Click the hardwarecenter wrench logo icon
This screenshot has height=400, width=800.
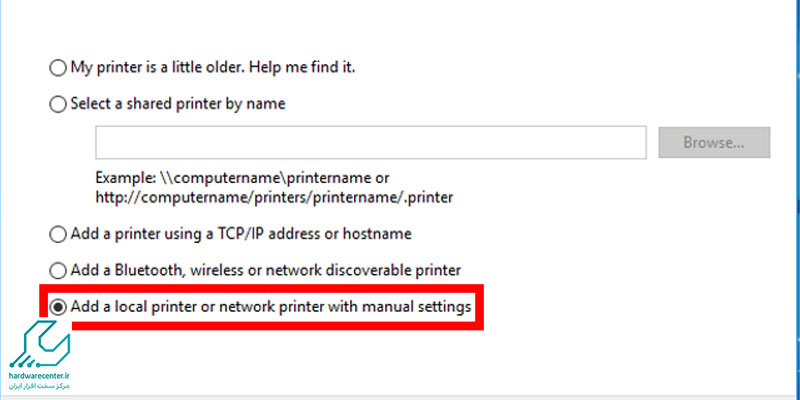pos(40,345)
